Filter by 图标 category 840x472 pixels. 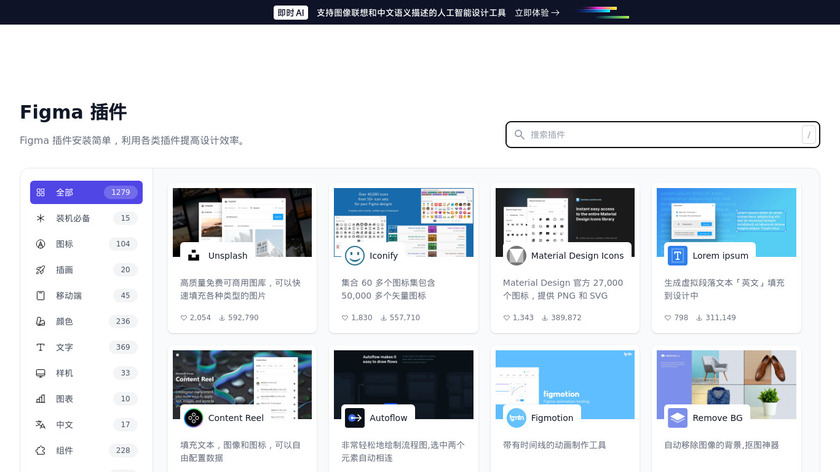86,244
